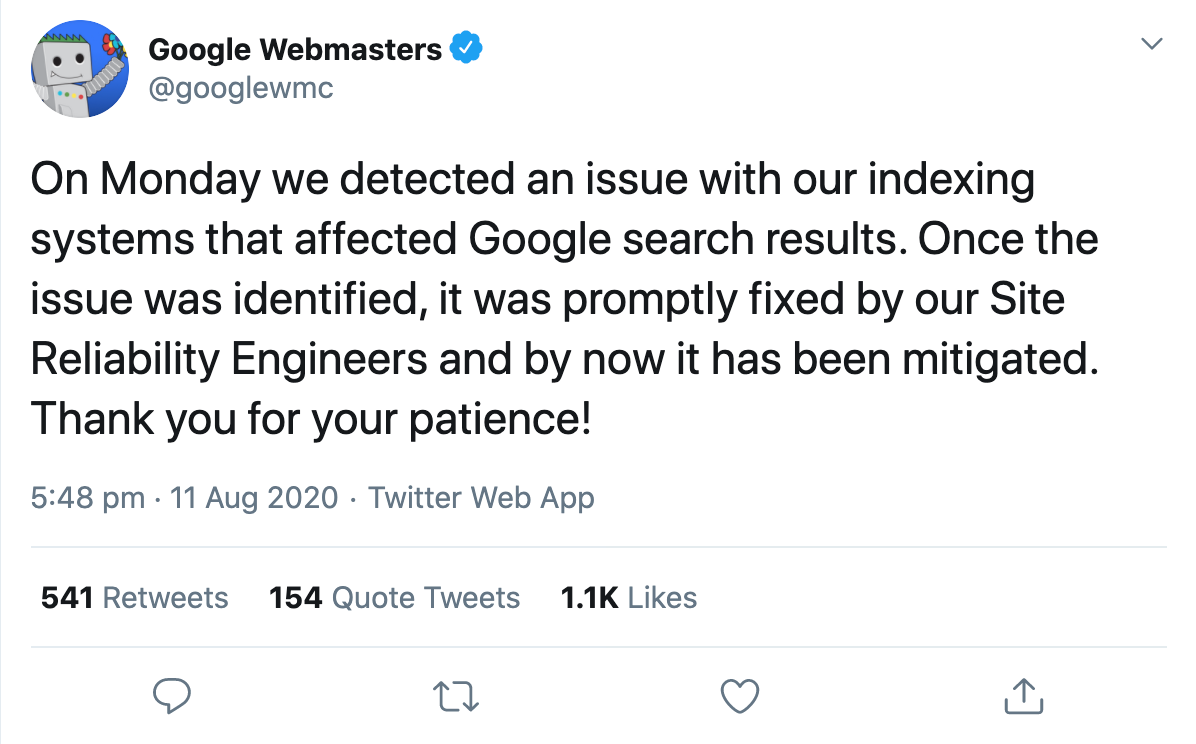Expand the tweet options chevron menu
The image size is (1196, 744).
1151,43
